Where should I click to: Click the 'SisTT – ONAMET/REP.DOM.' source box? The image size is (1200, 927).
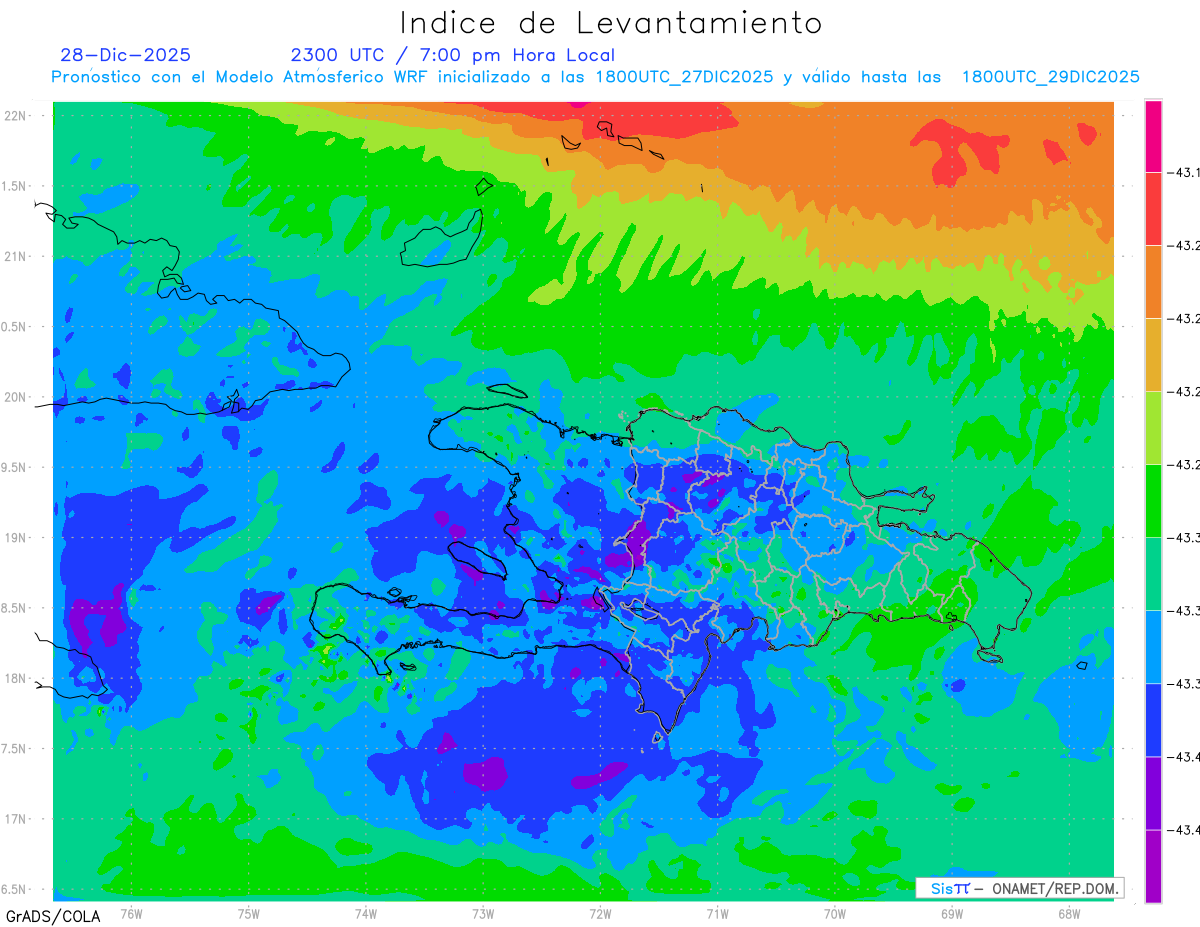click(x=1019, y=888)
